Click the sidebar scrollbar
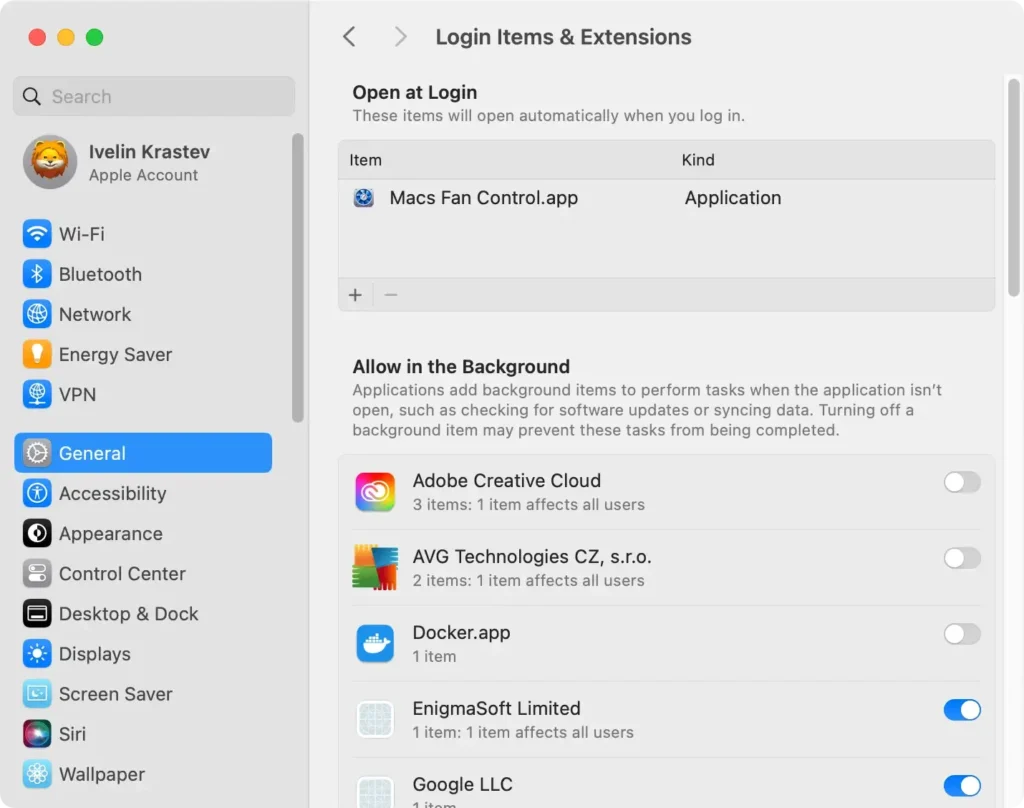Viewport: 1024px width, 808px height. click(298, 278)
